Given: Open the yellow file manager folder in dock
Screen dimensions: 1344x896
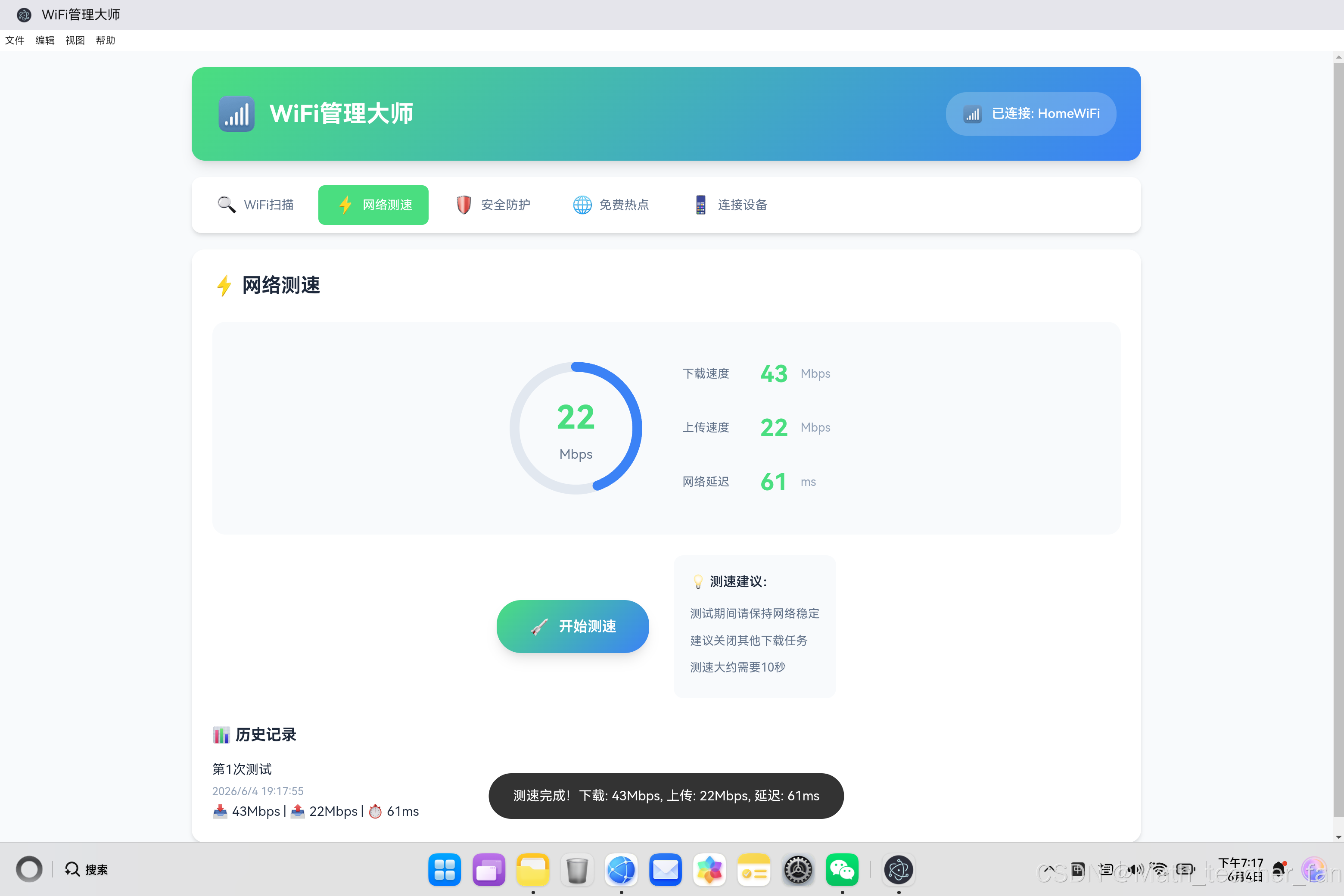Looking at the screenshot, I should click(532, 870).
